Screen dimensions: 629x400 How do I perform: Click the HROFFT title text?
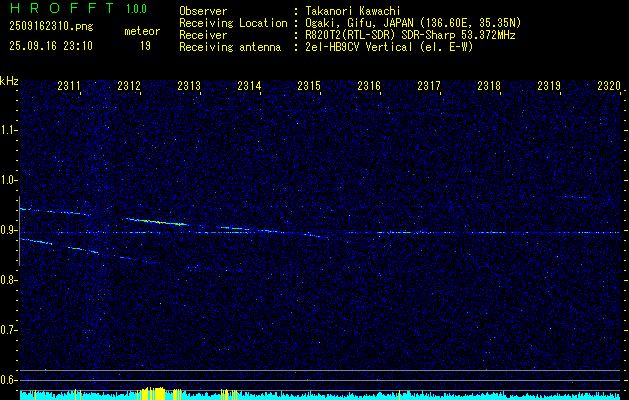(x=61, y=8)
